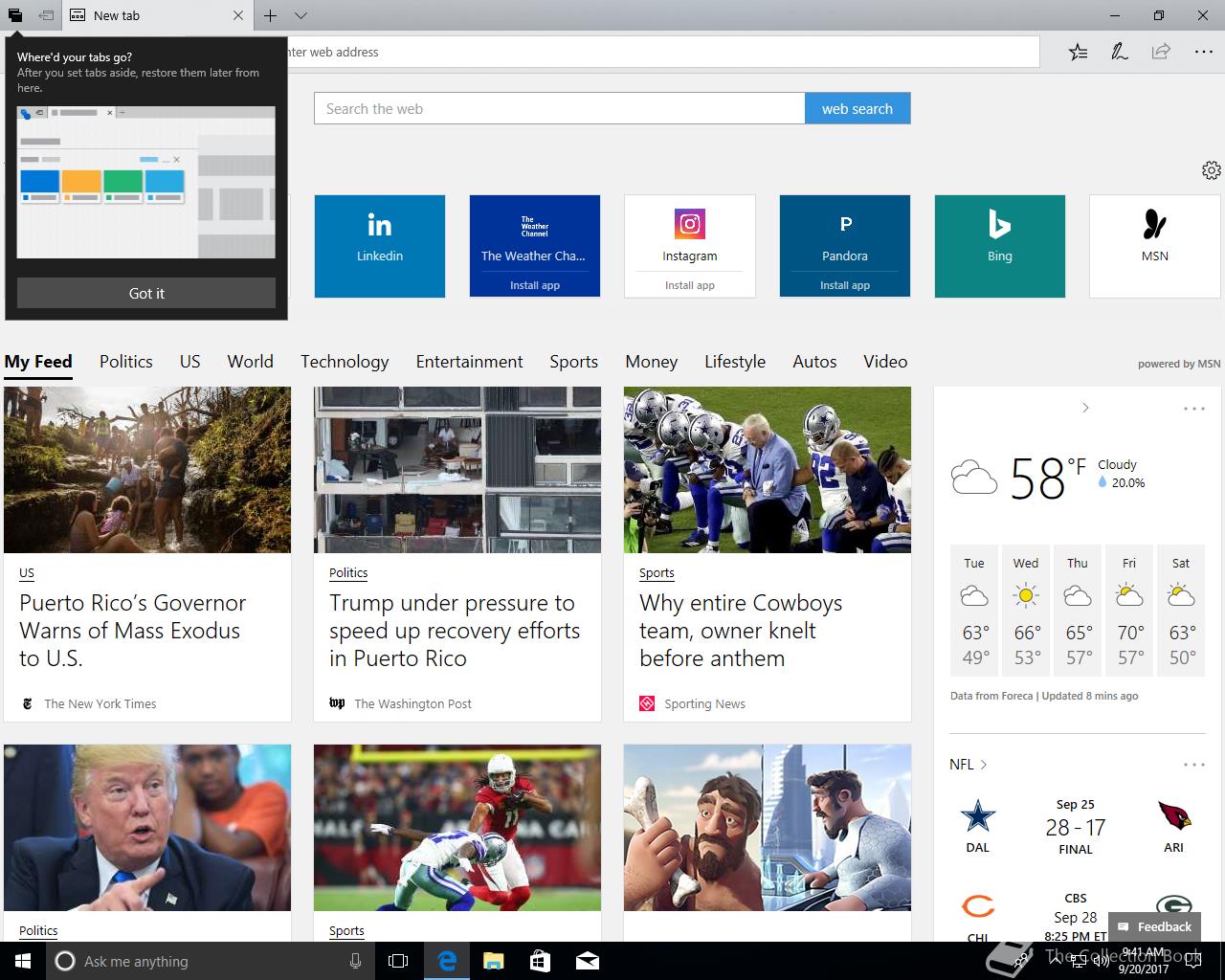
Task: Open NFL card ellipsis options
Action: click(1194, 765)
